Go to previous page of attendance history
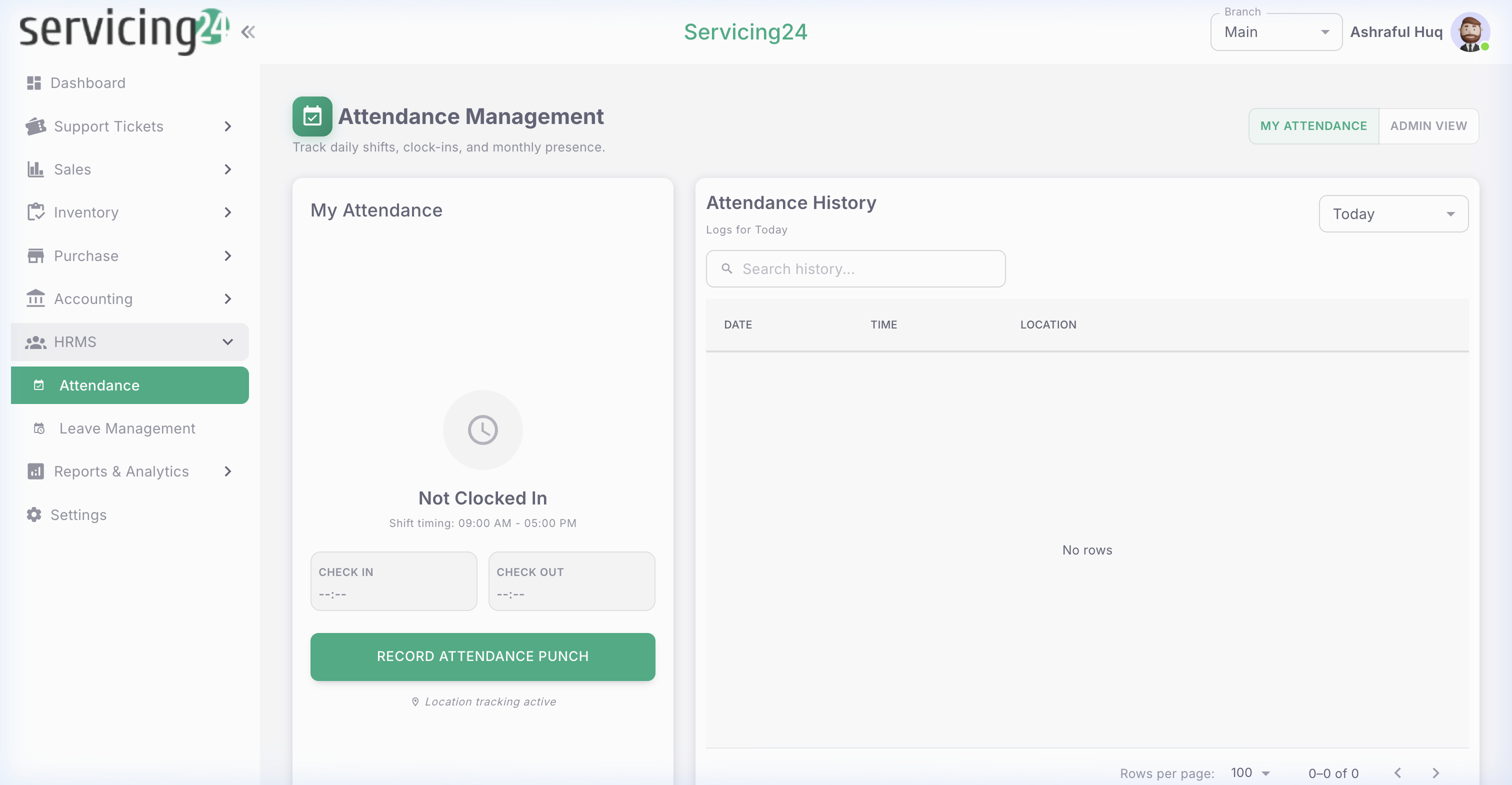Screen dimensions: 1512x785 coord(1397,772)
